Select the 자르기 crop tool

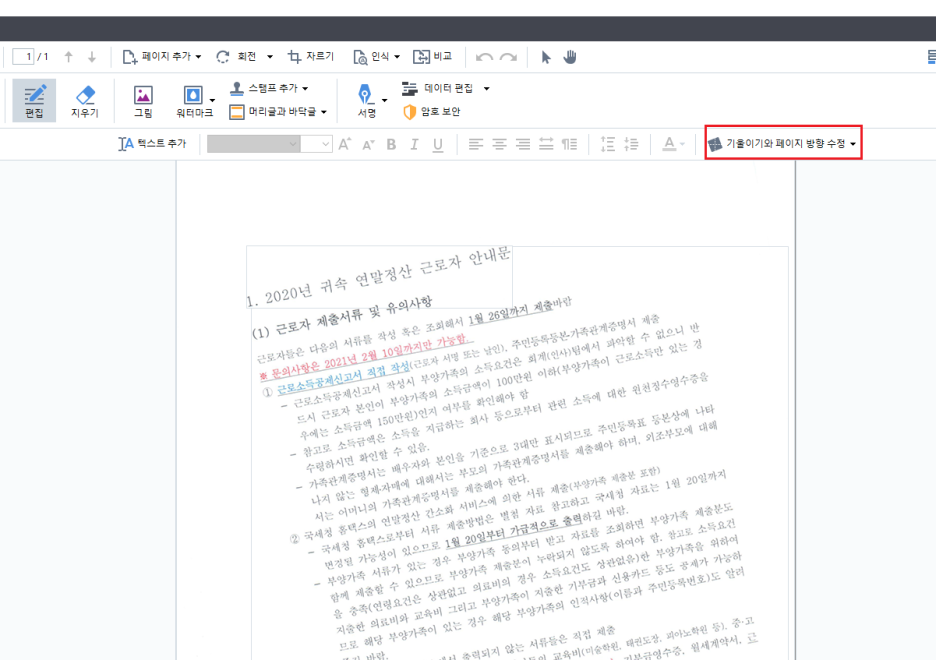310,57
